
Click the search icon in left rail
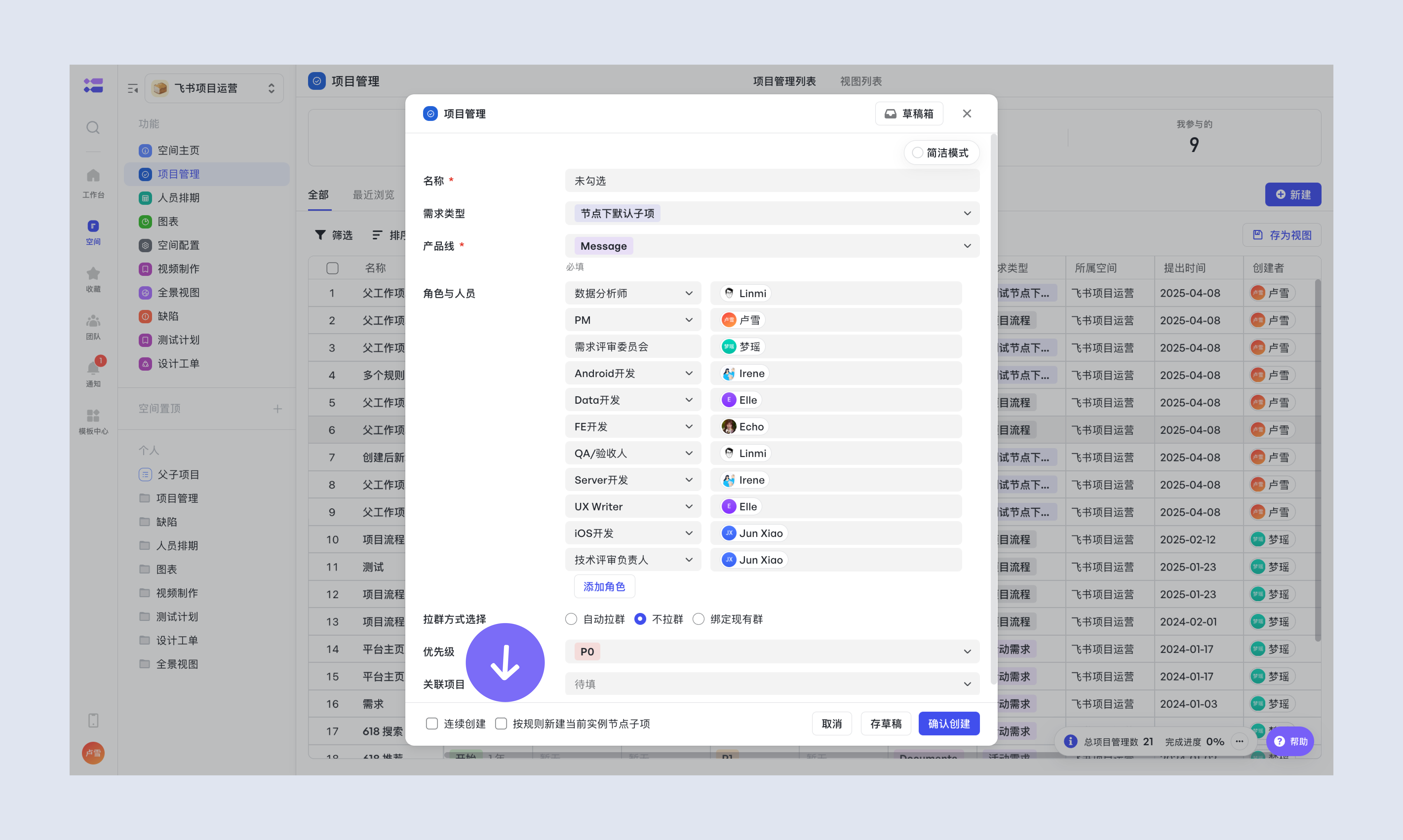(93, 127)
